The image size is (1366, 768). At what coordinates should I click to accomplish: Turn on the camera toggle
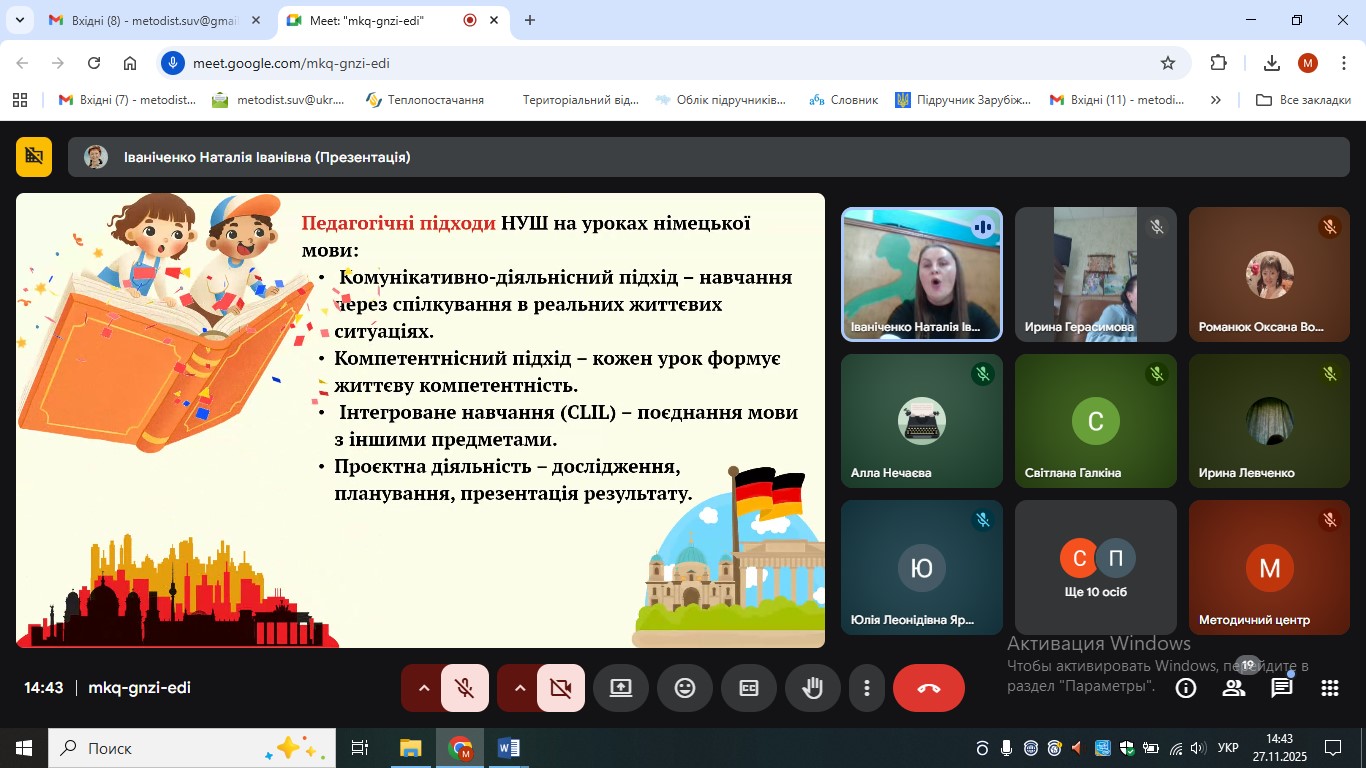pyautogui.click(x=560, y=688)
